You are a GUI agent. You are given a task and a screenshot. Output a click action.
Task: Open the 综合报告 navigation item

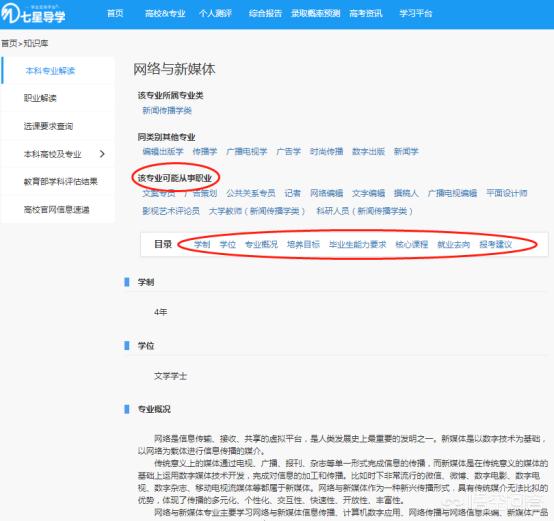(x=265, y=13)
